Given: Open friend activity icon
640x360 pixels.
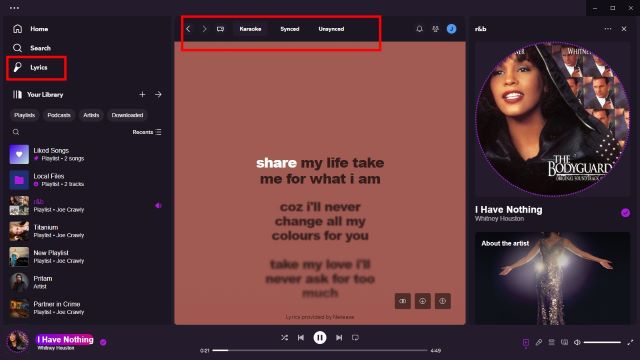Looking at the screenshot, I should coord(436,29).
